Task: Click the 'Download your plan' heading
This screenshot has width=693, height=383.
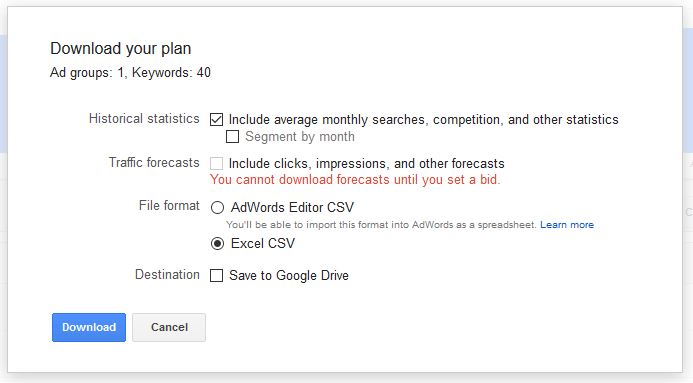Action: tap(121, 48)
